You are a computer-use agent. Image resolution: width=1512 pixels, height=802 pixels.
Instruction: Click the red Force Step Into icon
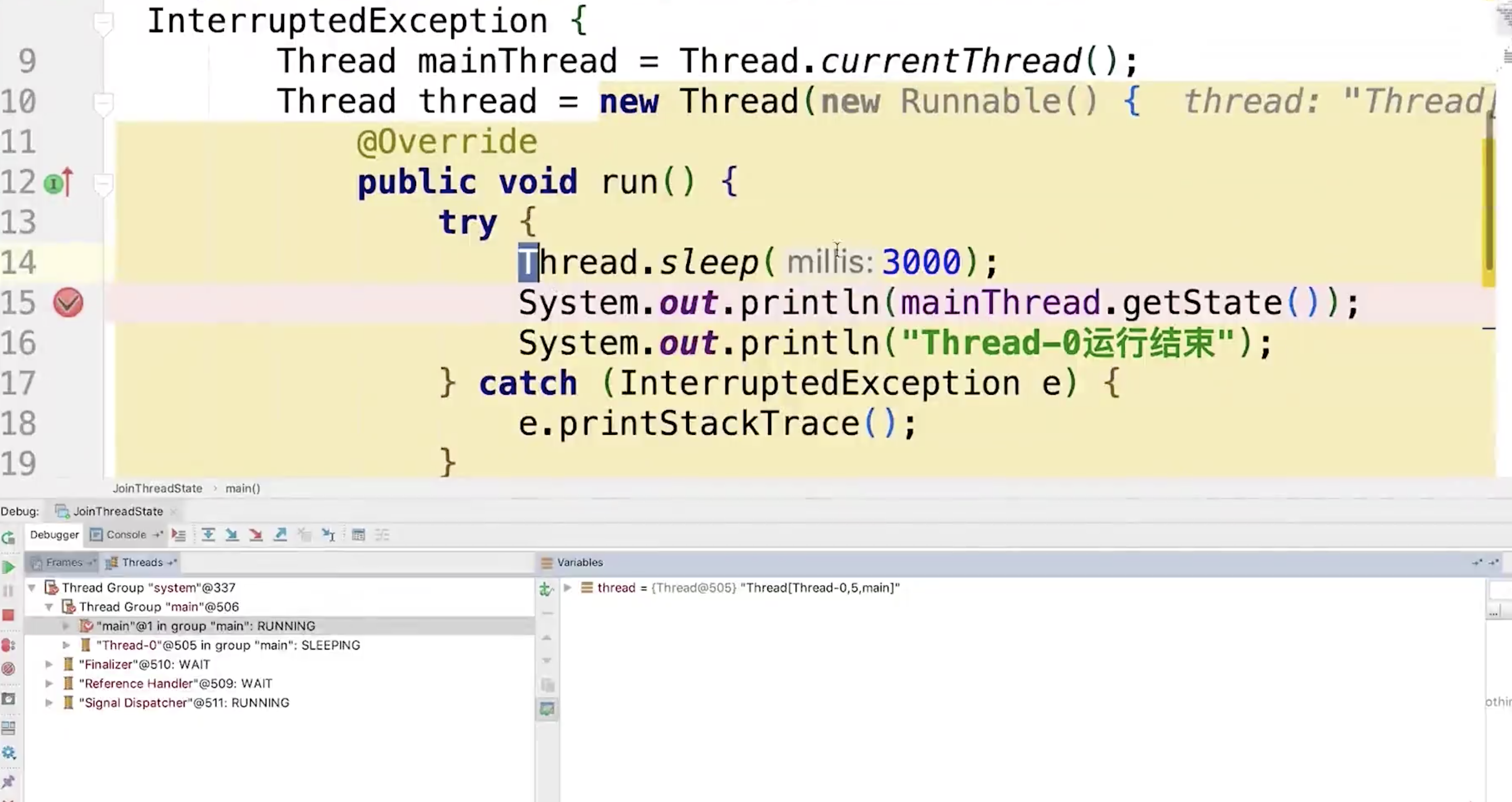(x=256, y=535)
